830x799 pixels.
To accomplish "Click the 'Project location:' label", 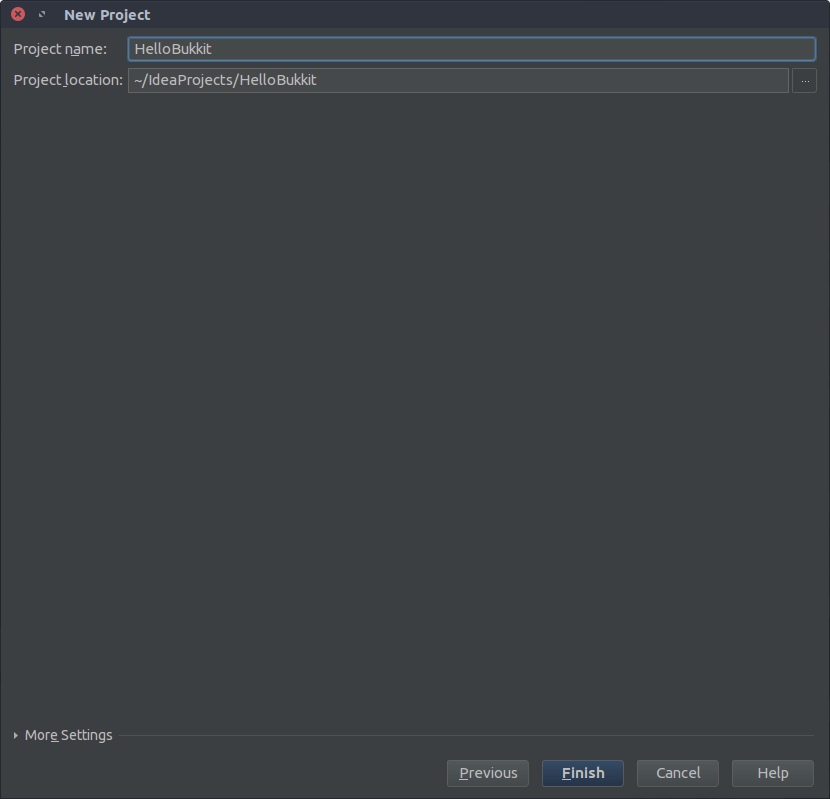I will tap(67, 80).
